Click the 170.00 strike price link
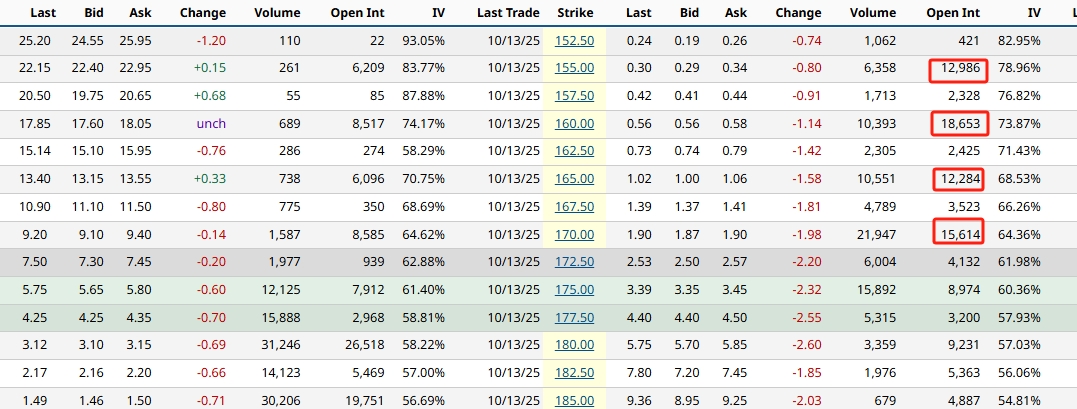Image resolution: width=1077 pixels, height=409 pixels. [x=574, y=232]
